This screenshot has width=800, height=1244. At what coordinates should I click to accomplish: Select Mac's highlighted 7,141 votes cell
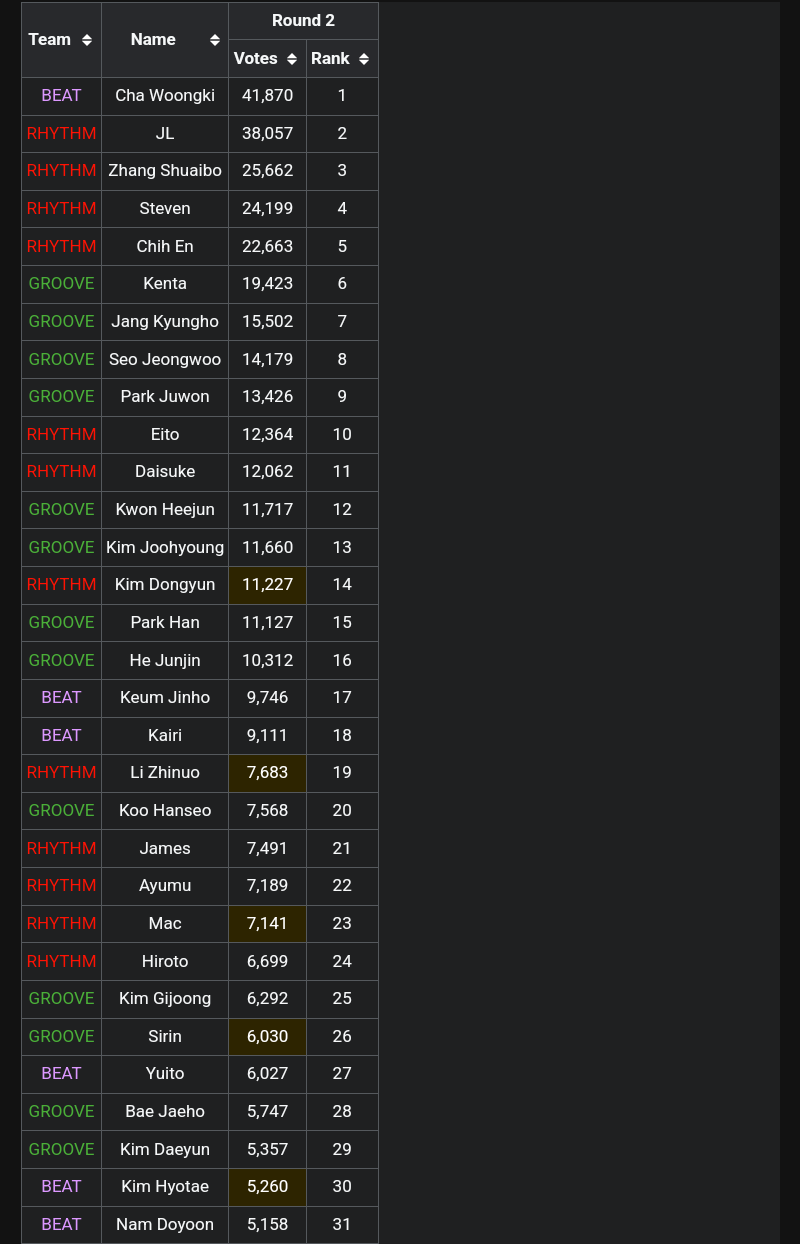pyautogui.click(x=267, y=923)
